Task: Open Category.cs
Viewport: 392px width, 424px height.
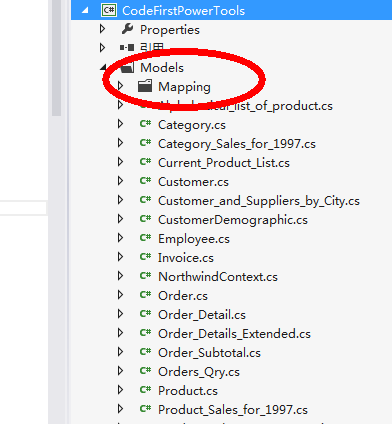Action: (192, 125)
